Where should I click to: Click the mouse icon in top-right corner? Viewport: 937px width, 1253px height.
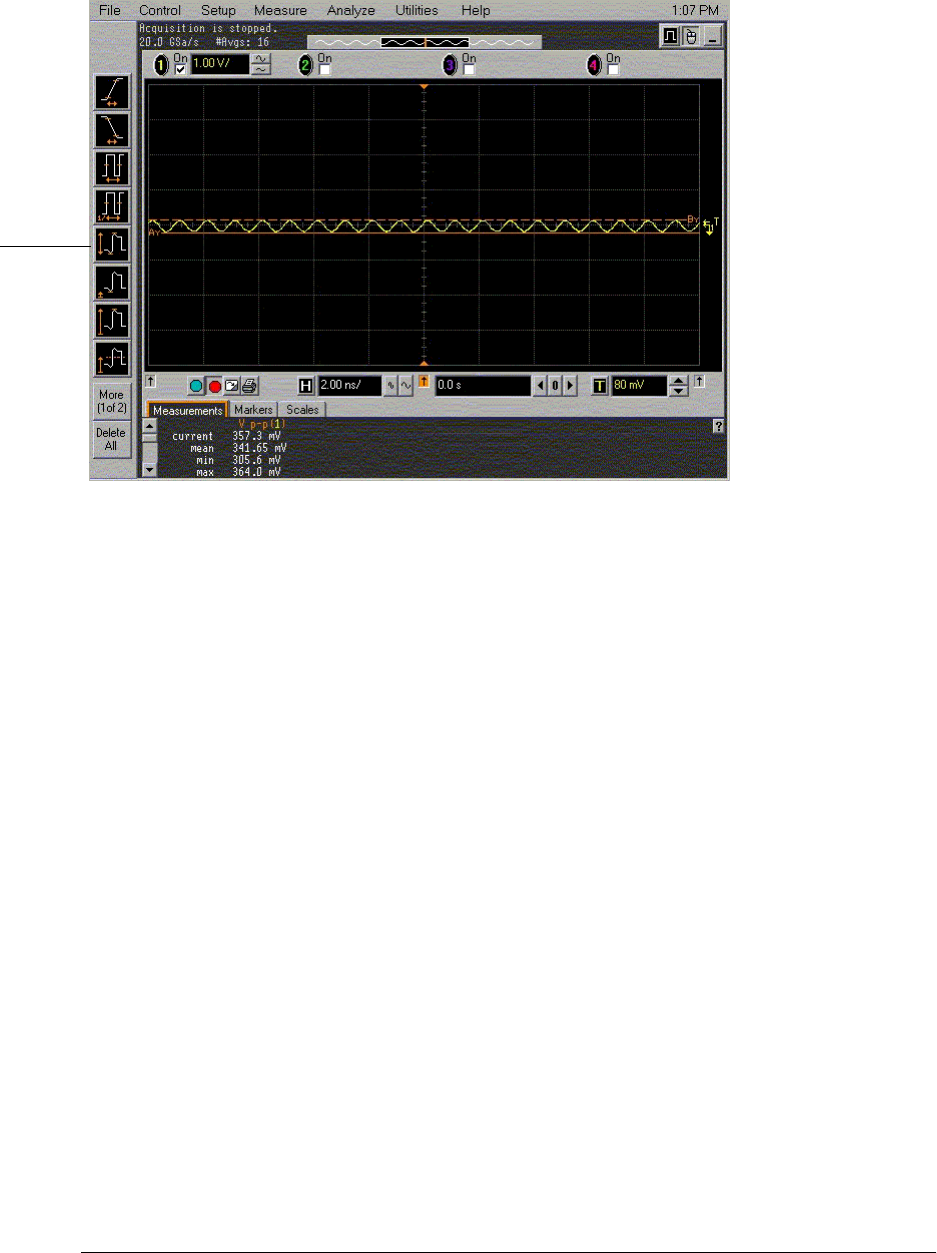(x=690, y=36)
